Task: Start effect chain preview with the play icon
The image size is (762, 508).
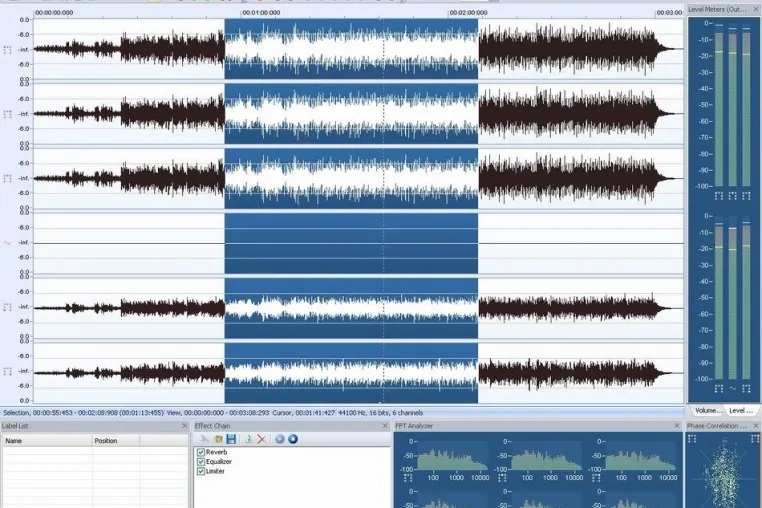Action: [279, 439]
